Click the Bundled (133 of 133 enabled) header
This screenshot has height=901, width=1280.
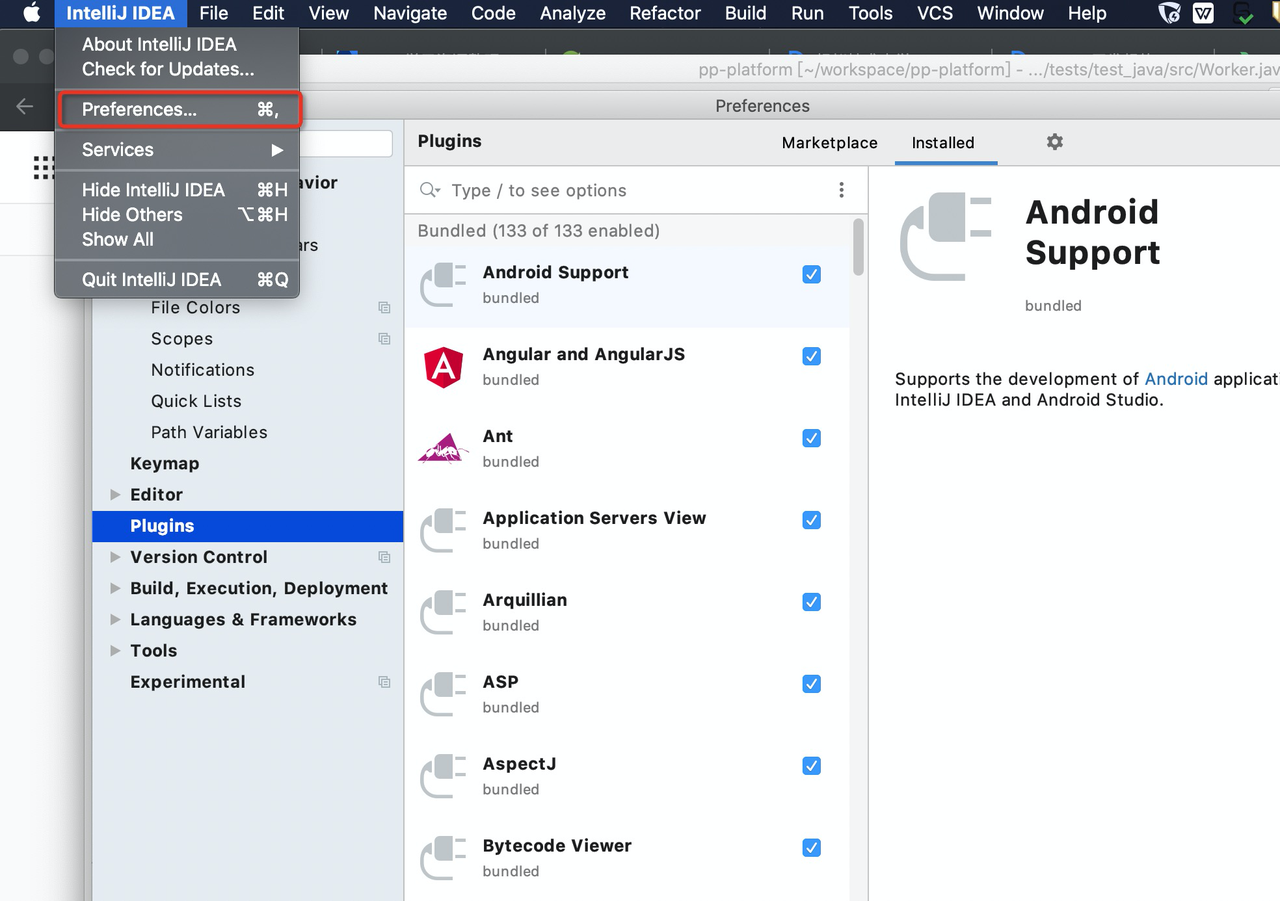[x=538, y=231]
